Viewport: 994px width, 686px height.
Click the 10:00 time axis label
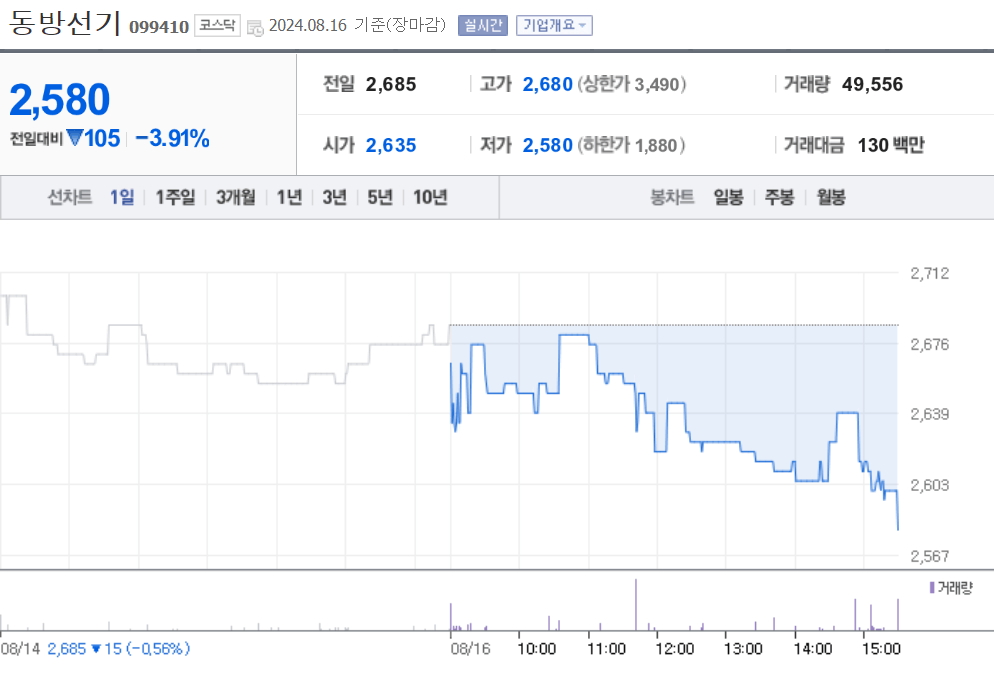tap(536, 649)
